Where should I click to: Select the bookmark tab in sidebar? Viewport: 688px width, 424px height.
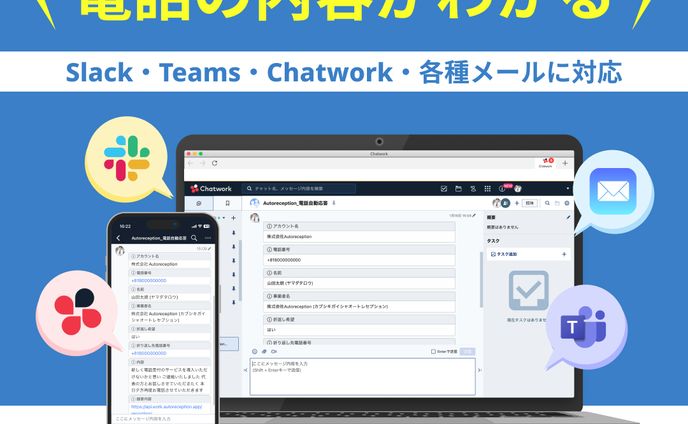click(x=227, y=203)
